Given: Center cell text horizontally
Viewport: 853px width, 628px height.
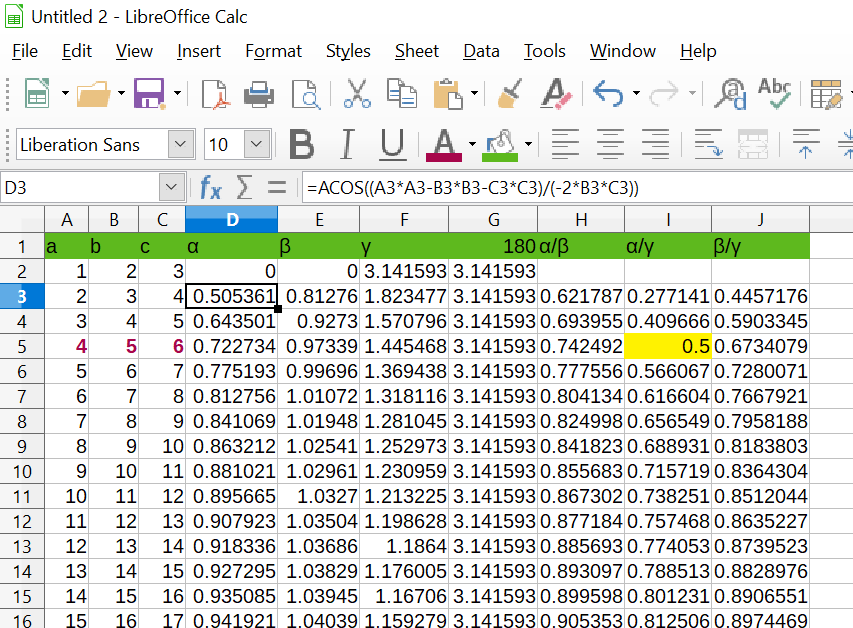Looking at the screenshot, I should (x=610, y=145).
